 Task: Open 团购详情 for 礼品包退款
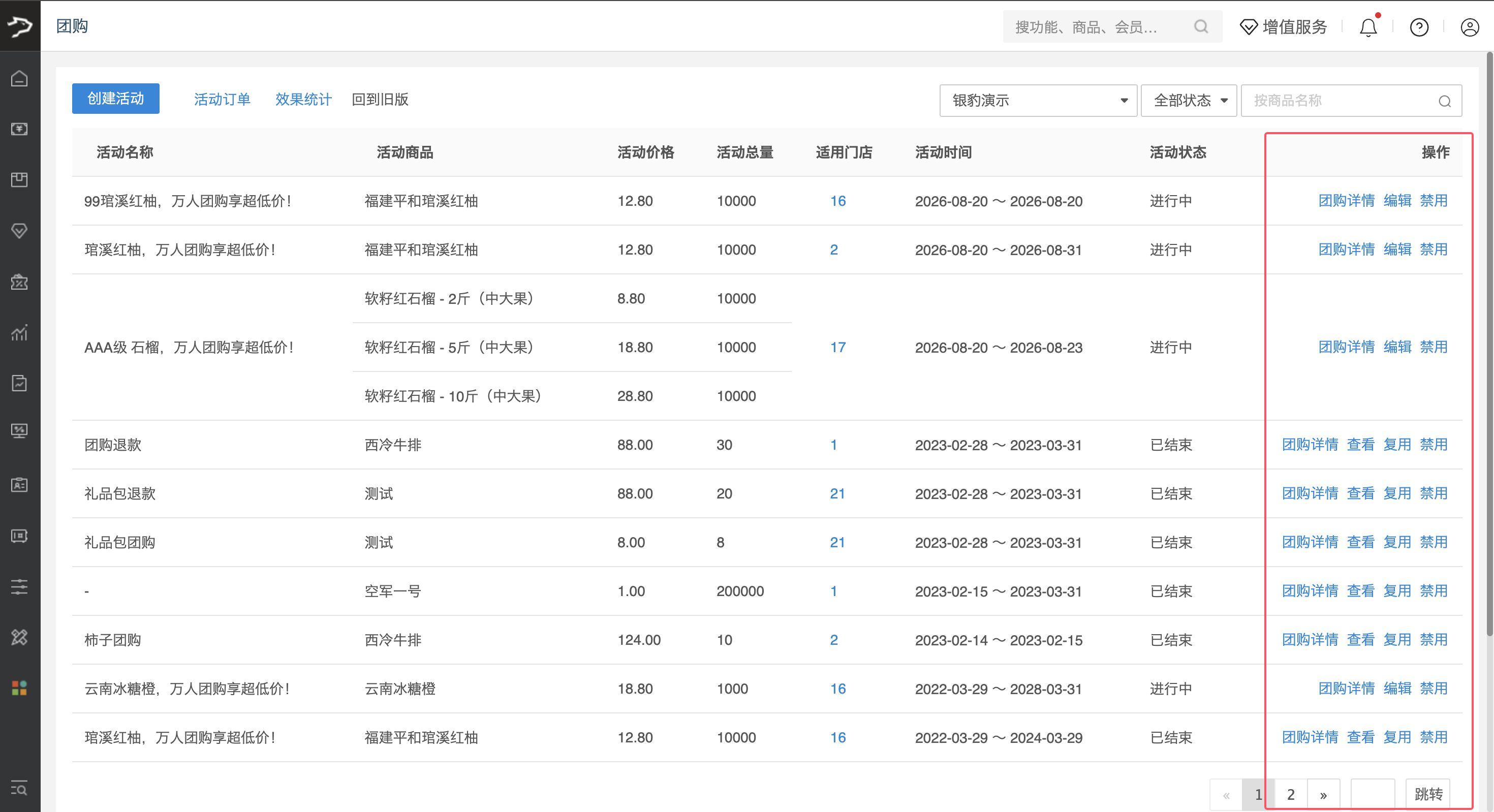[x=1310, y=493]
